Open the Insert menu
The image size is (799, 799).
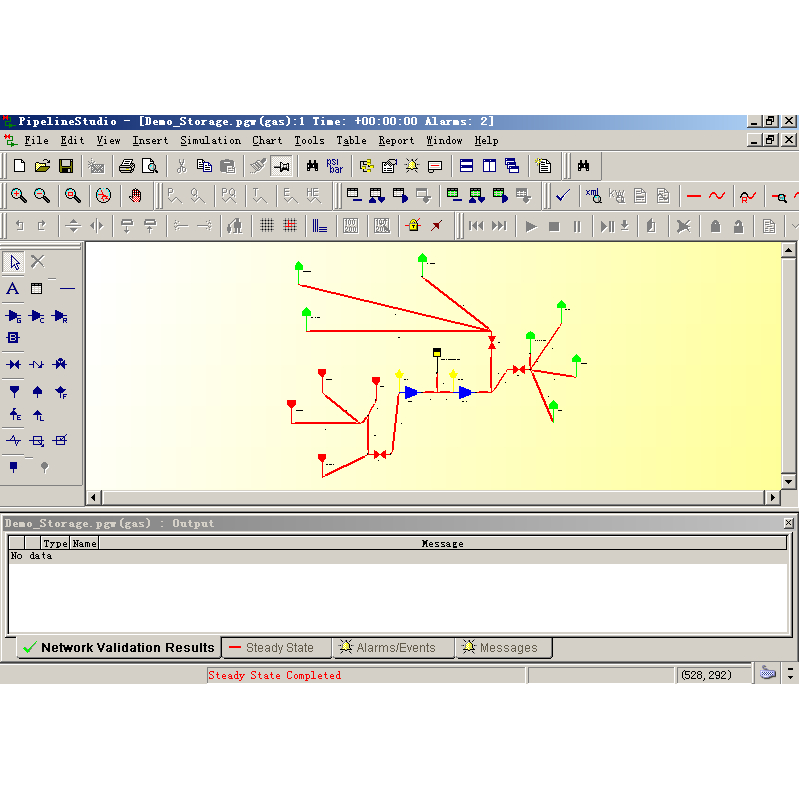[x=150, y=141]
